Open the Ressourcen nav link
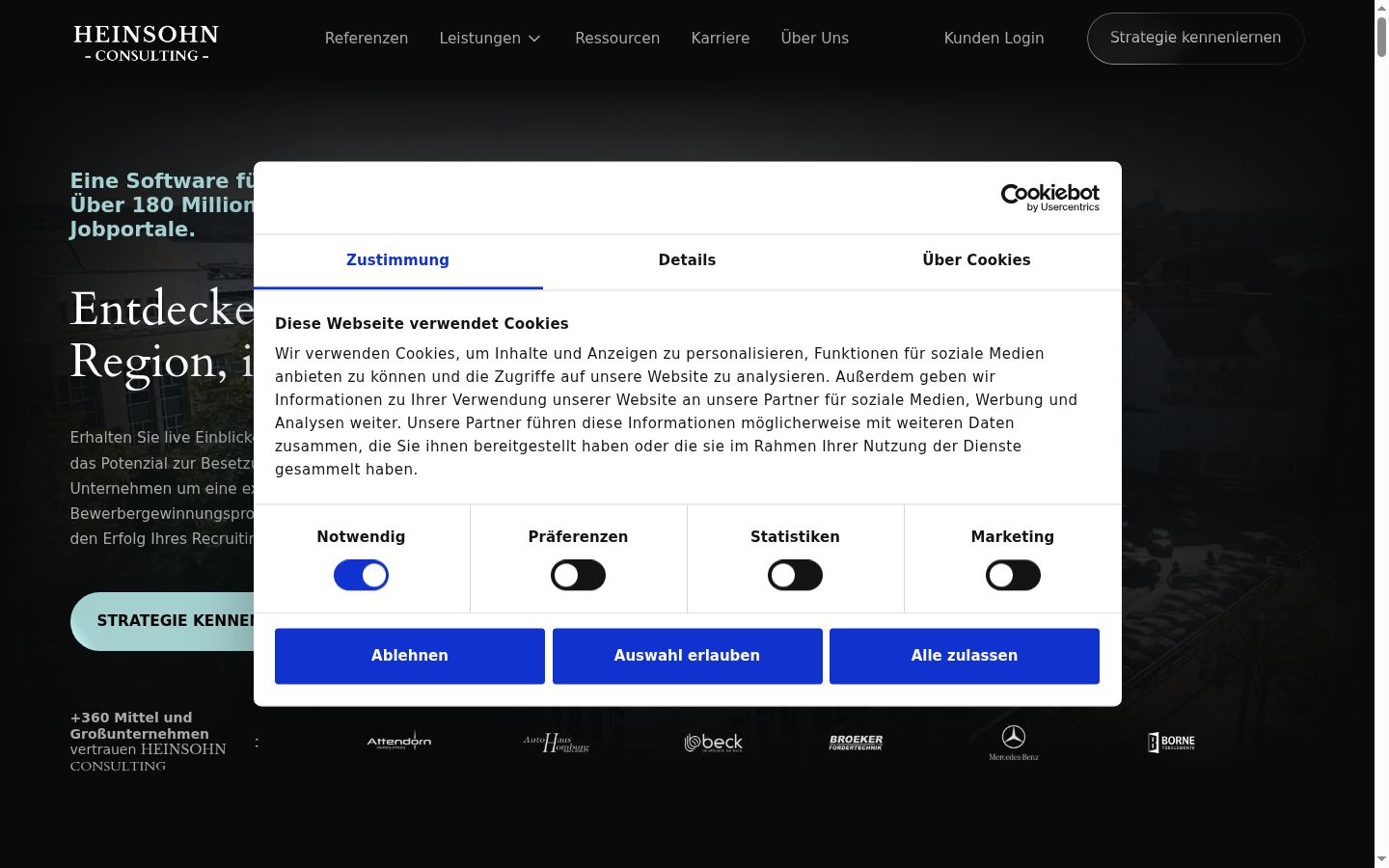 click(617, 39)
